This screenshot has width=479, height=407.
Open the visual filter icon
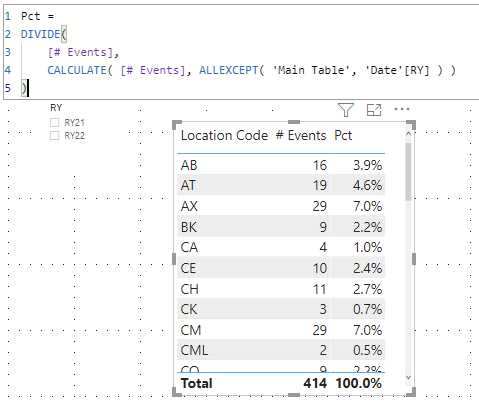346,110
